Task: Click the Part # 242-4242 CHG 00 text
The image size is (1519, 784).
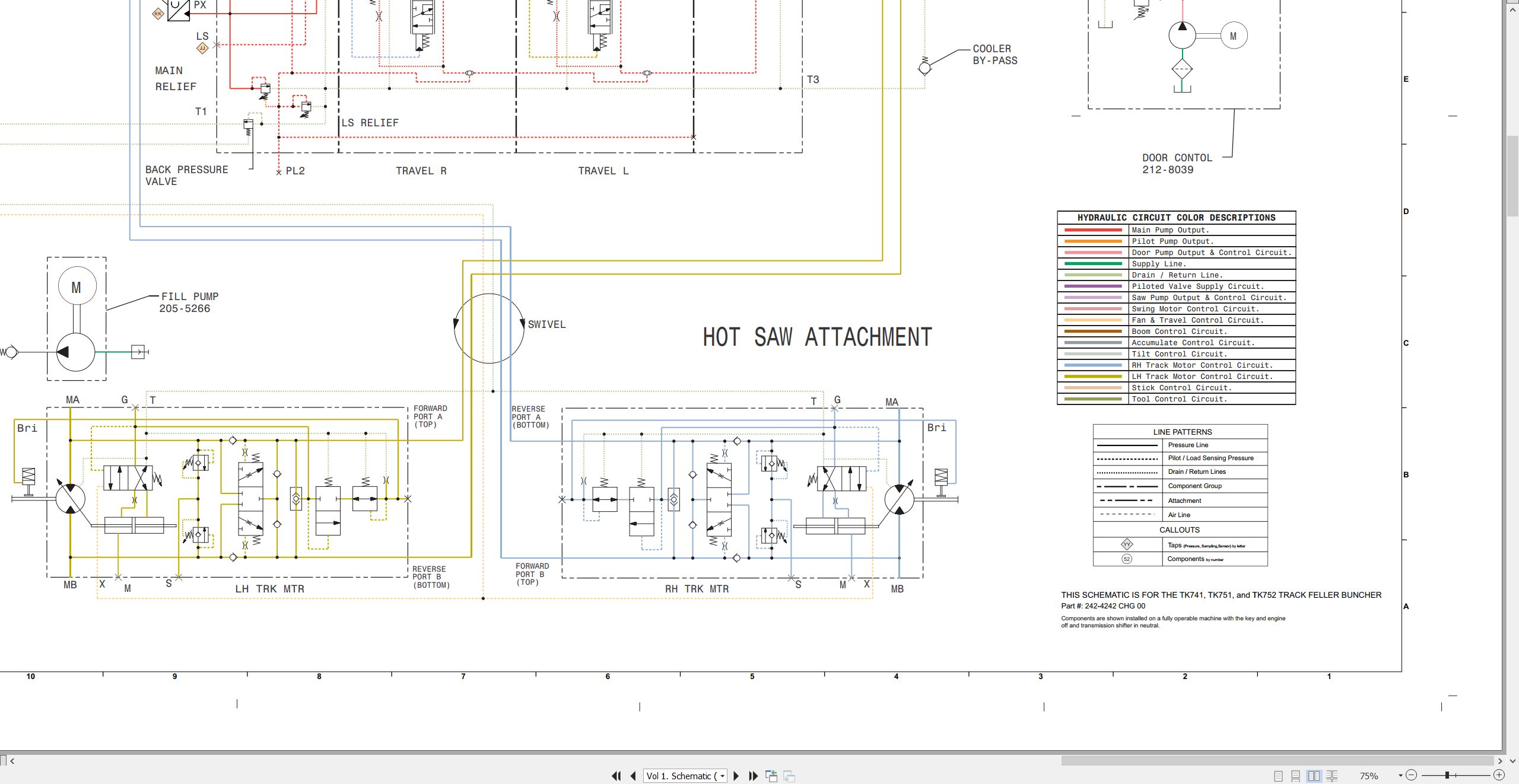Action: tap(1103, 606)
